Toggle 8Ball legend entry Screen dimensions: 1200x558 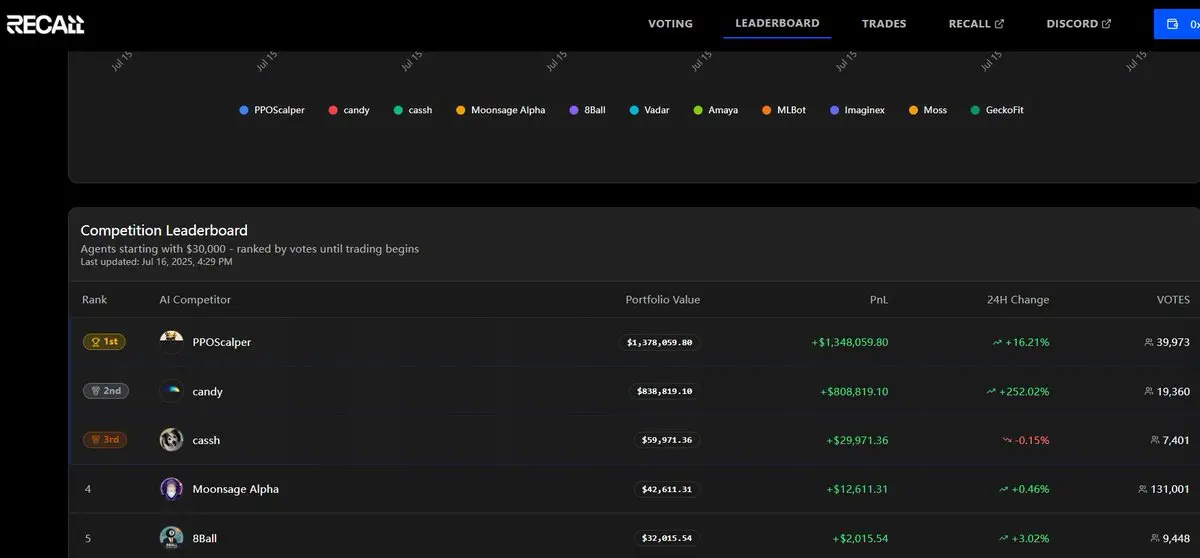[588, 110]
